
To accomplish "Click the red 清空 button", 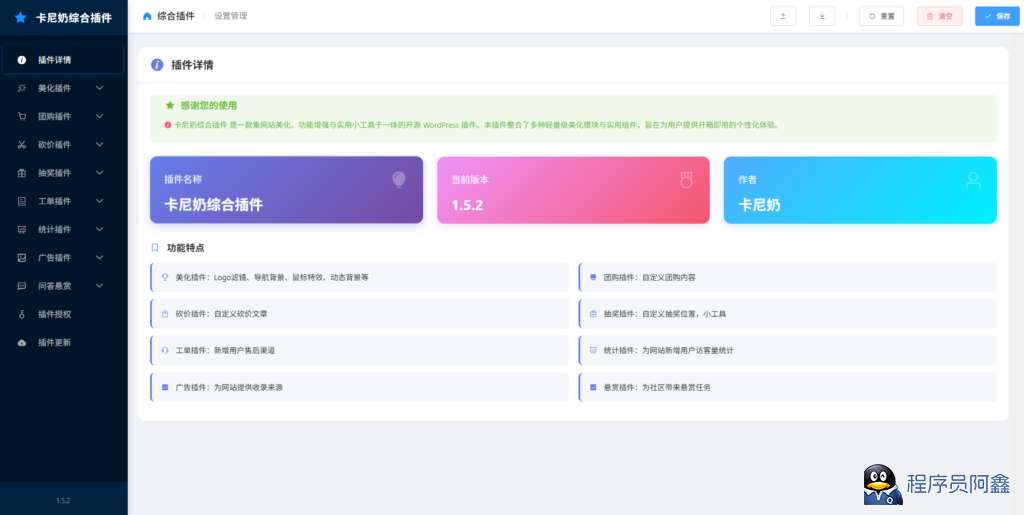I will (939, 16).
